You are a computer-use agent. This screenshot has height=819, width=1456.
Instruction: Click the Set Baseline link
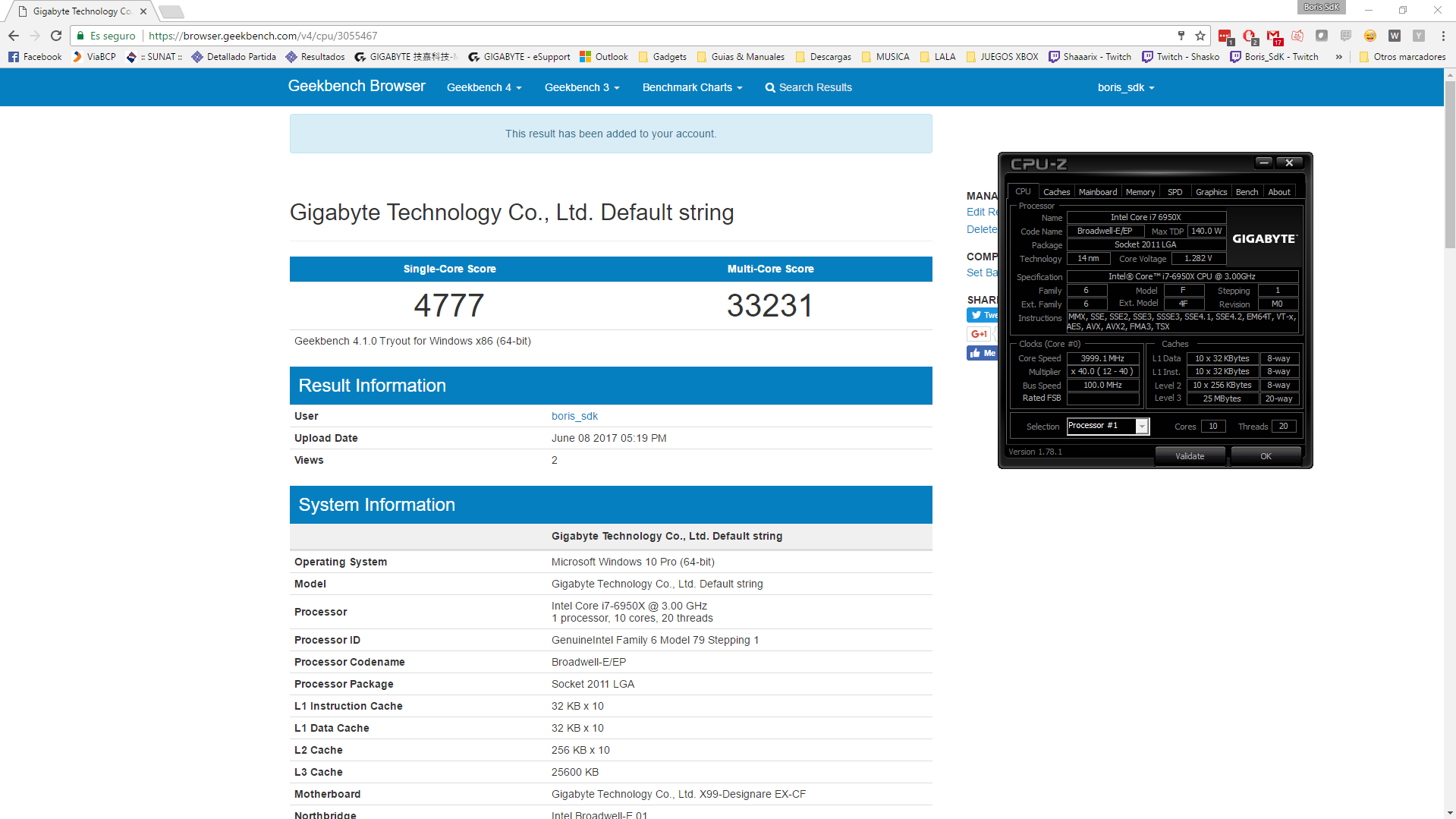click(x=982, y=272)
